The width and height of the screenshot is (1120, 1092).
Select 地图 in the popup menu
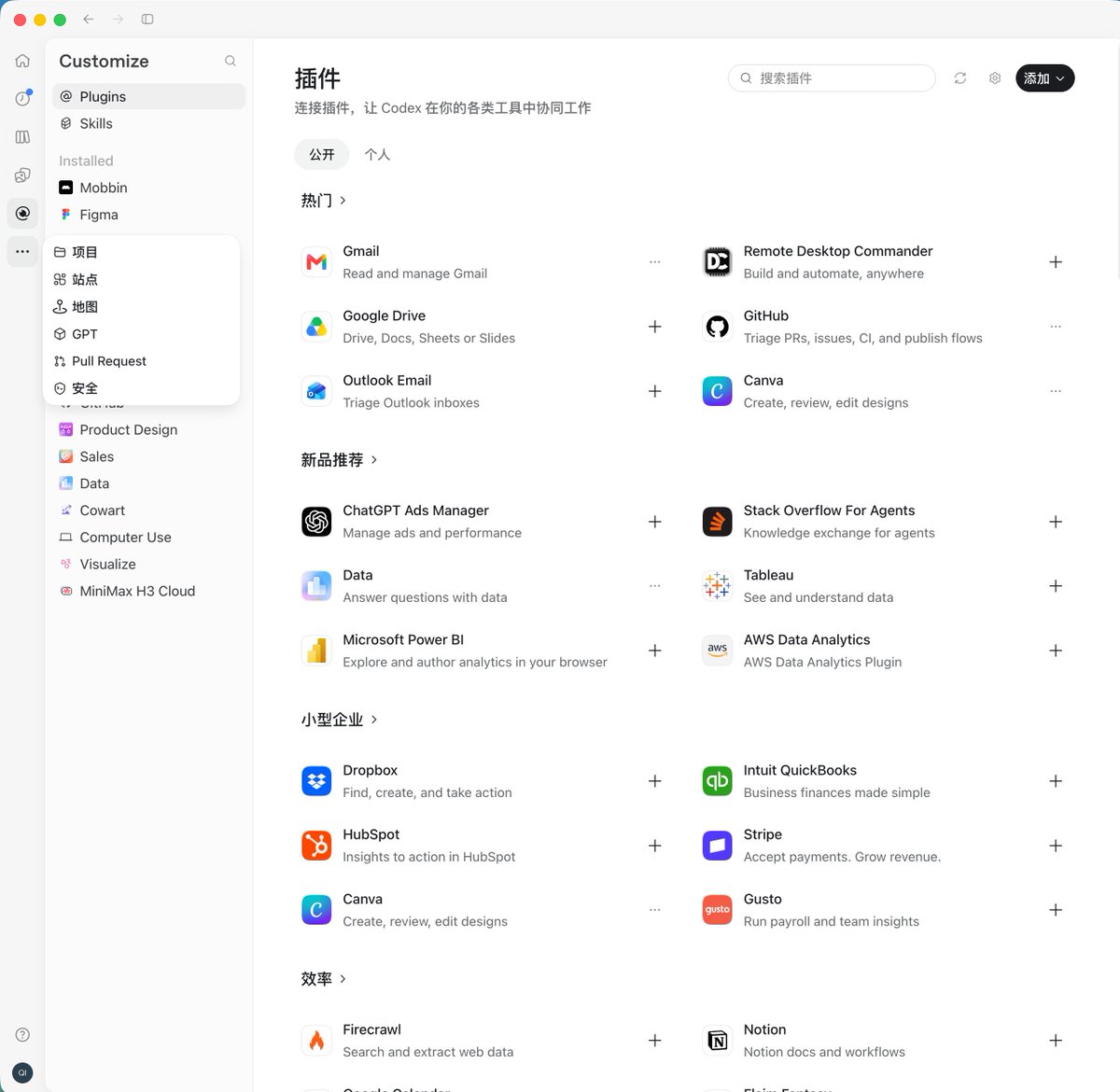pos(142,306)
